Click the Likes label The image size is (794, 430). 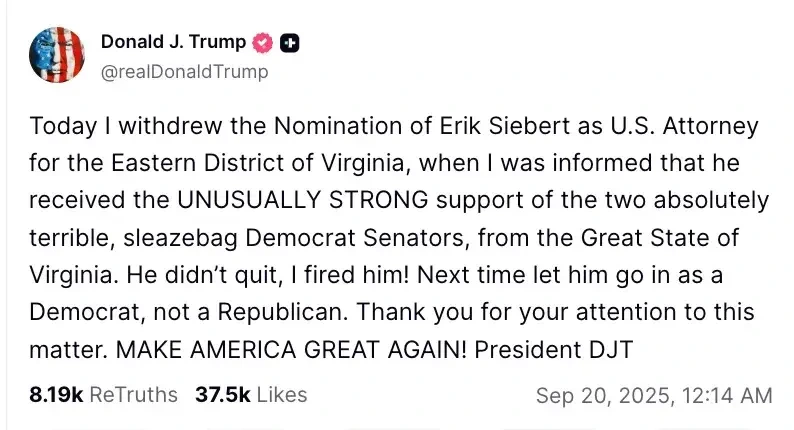[281, 394]
